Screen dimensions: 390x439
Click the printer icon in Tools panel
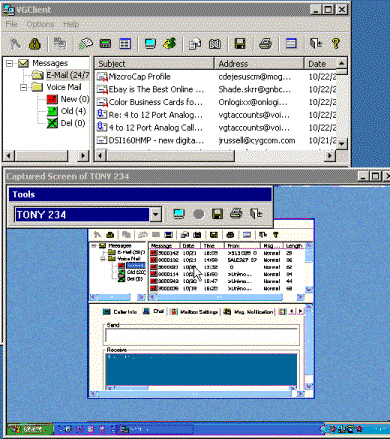236,214
